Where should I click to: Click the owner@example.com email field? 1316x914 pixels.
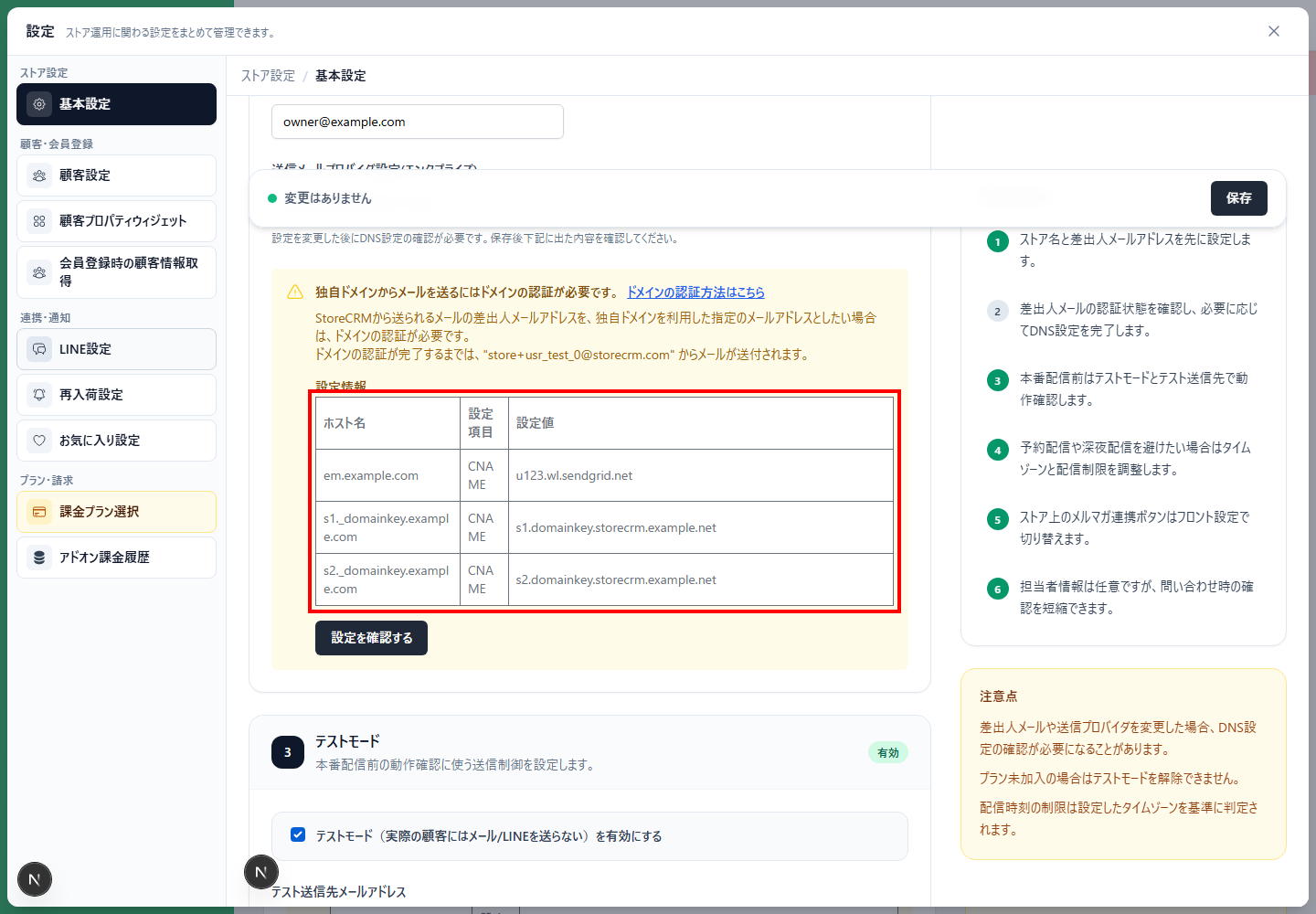pos(418,122)
